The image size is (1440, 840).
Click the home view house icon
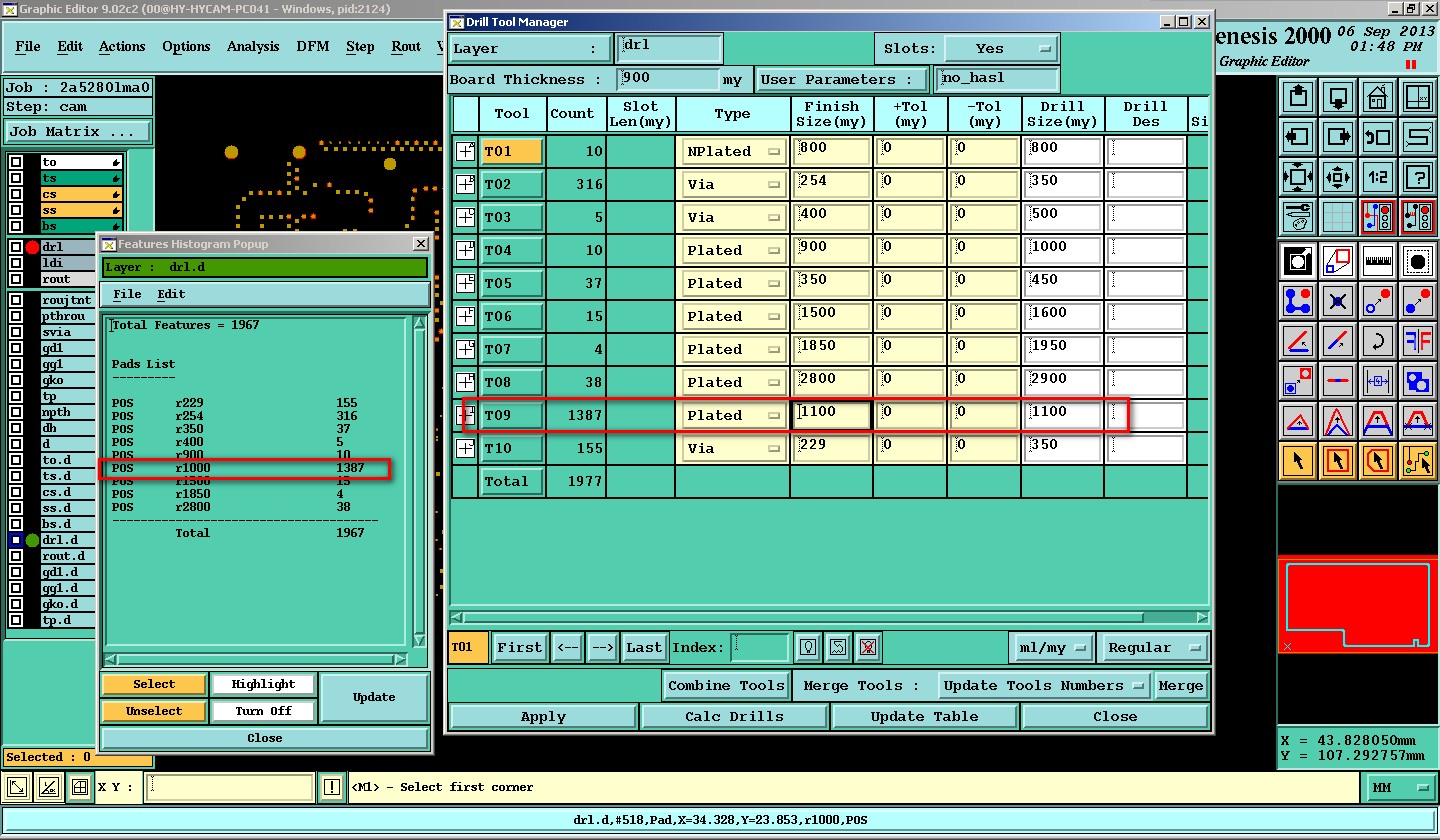pos(1378,97)
